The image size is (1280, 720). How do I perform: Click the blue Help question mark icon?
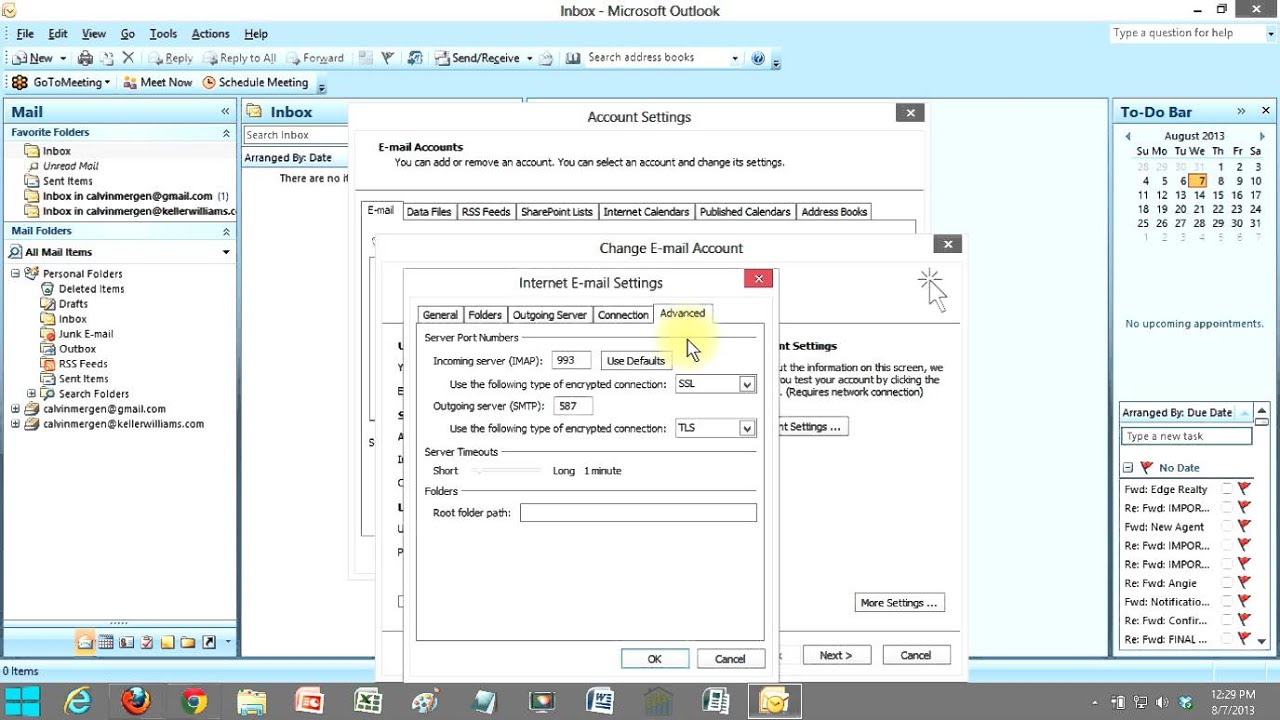758,58
